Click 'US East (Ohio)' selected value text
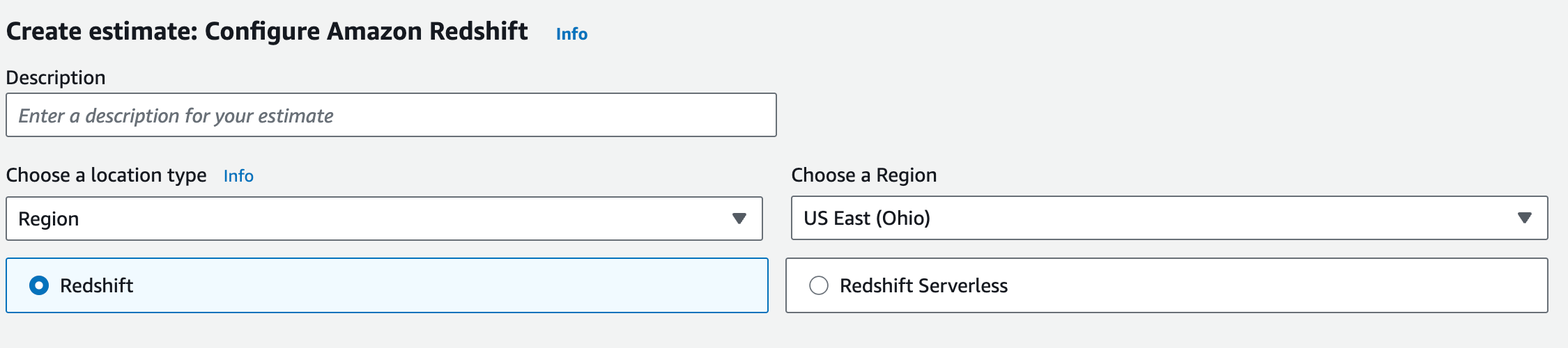The height and width of the screenshot is (348, 1568). tap(866, 219)
